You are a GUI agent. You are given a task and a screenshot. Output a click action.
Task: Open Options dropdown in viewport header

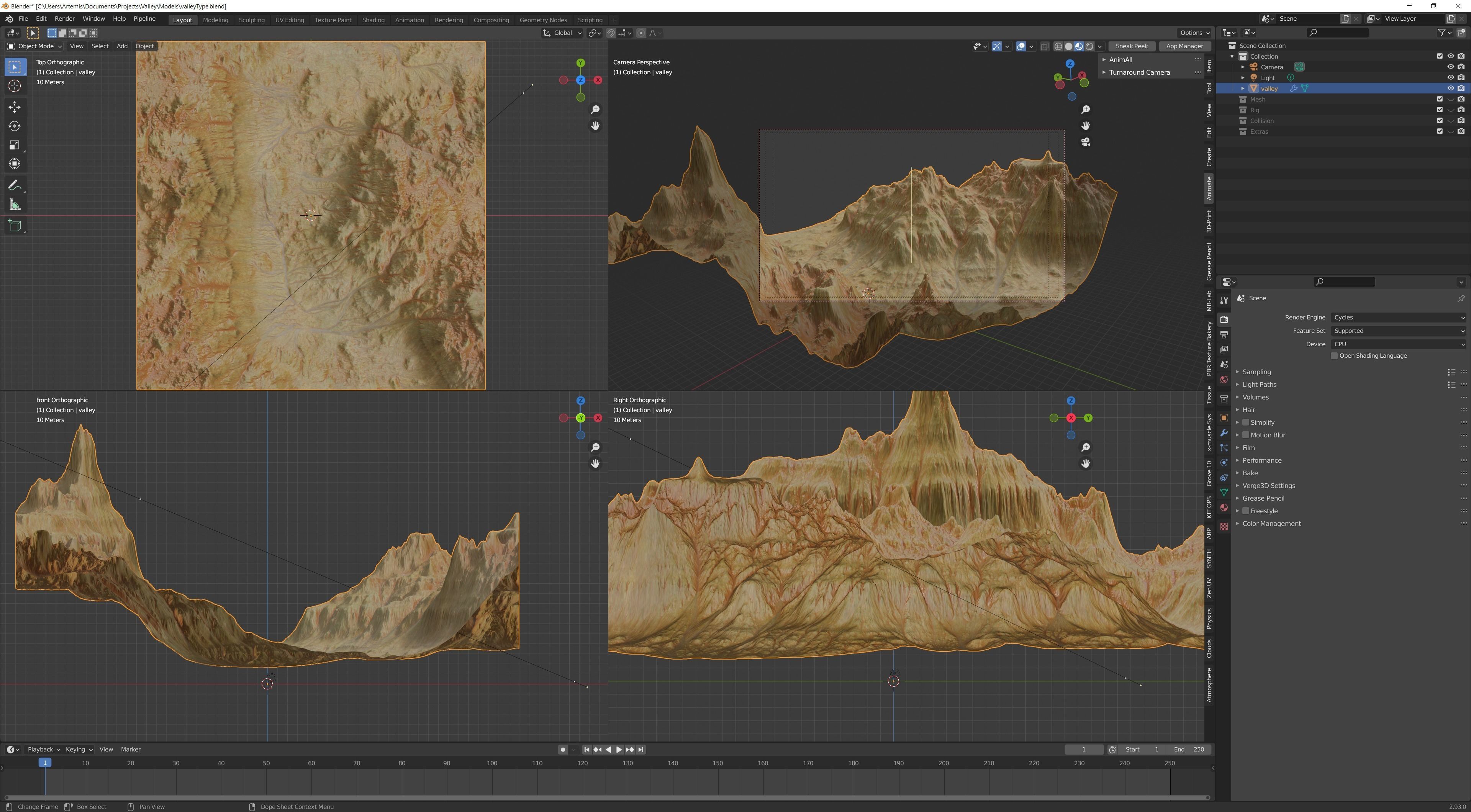point(1195,33)
